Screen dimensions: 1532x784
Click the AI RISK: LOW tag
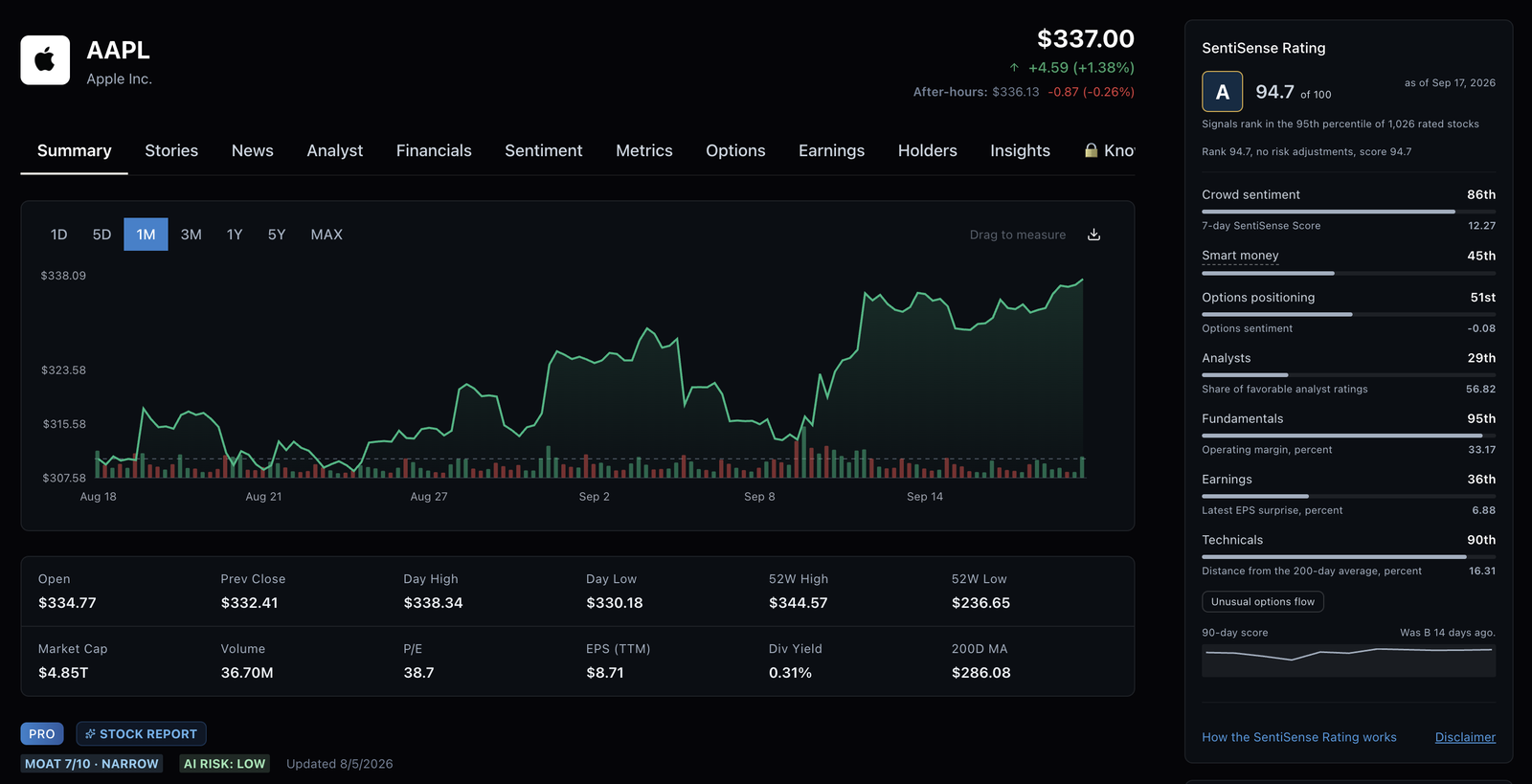click(224, 764)
